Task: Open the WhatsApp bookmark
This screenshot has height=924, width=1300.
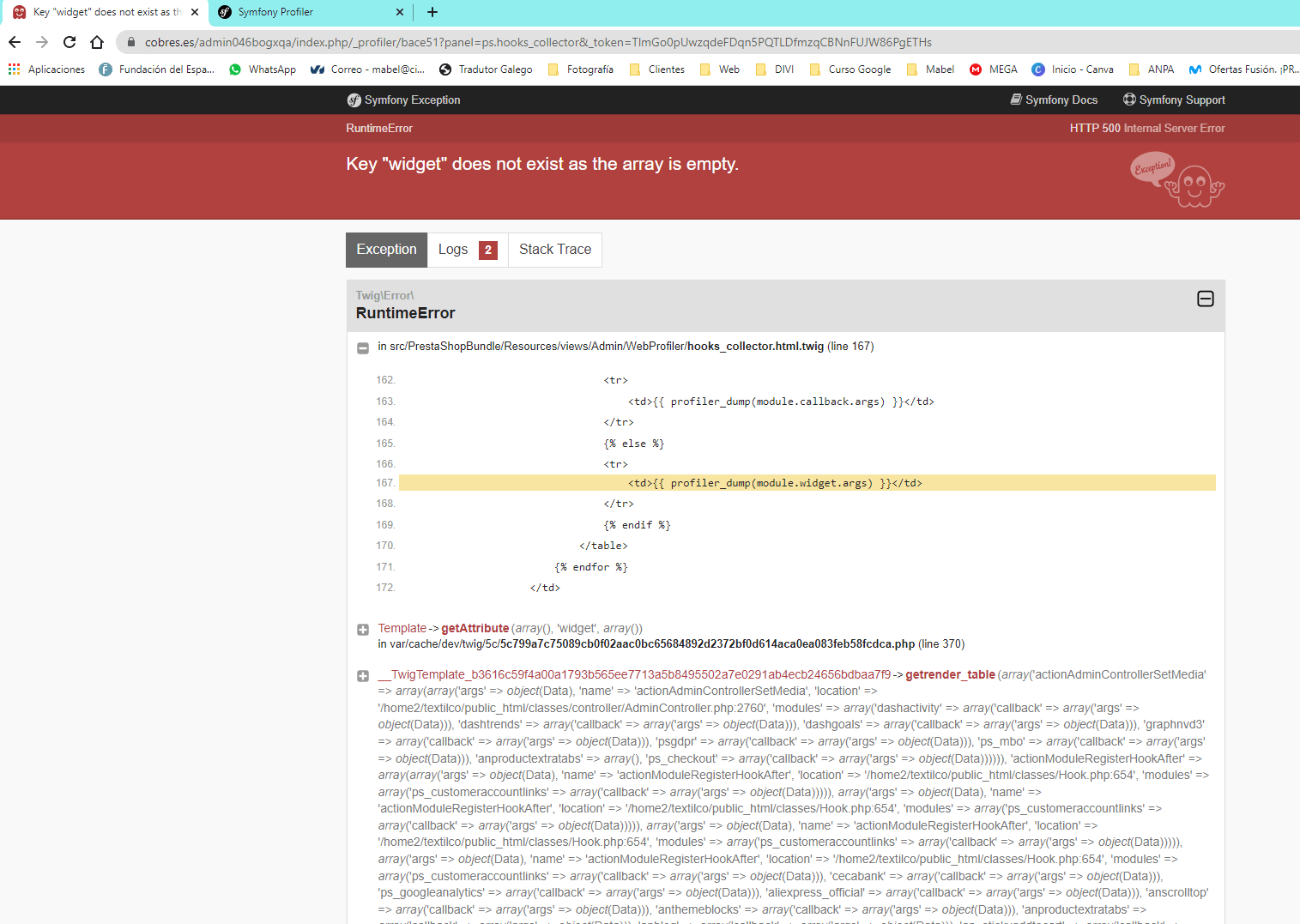Action: pyautogui.click(x=263, y=69)
